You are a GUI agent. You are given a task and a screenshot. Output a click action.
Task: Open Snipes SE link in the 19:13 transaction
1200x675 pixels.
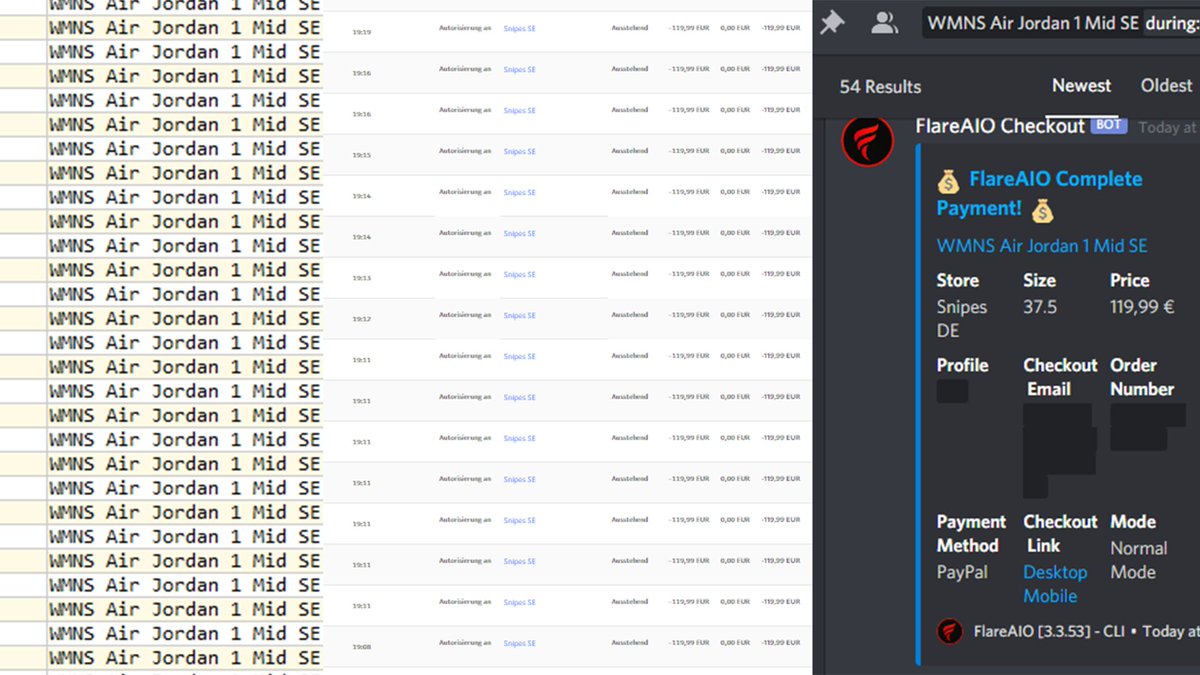[519, 275]
